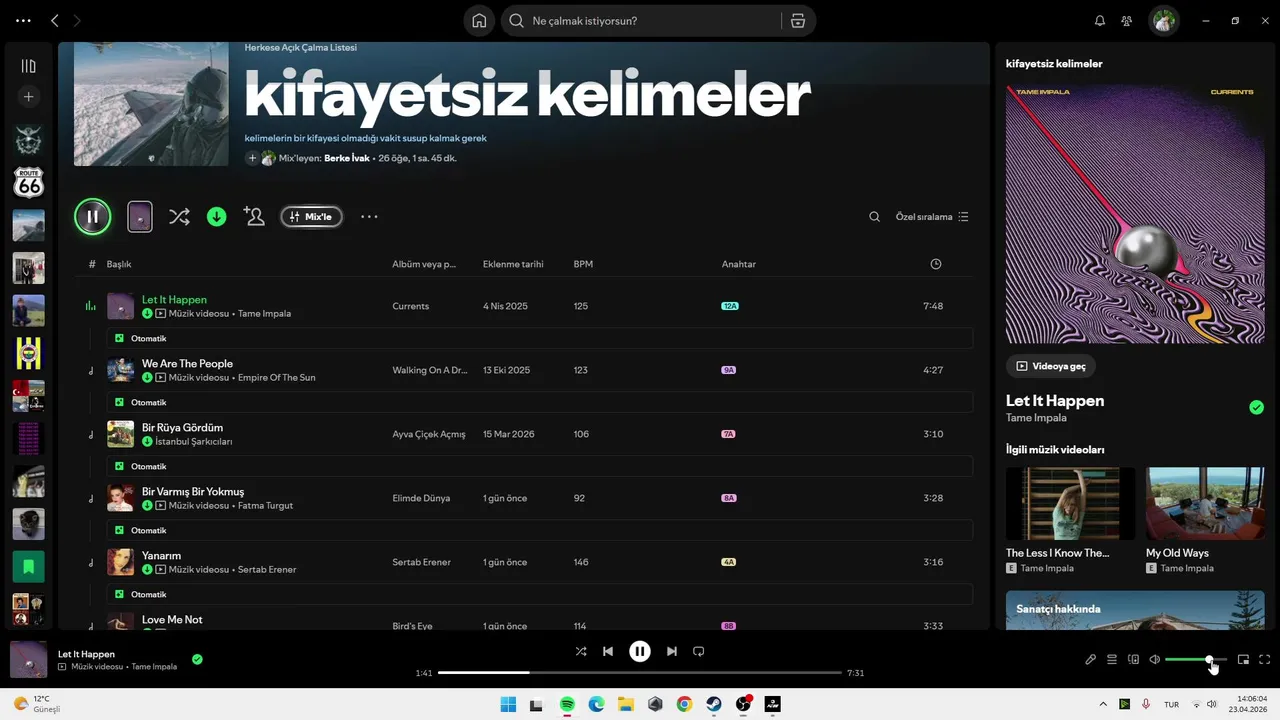1280x720 pixels.
Task: Open The Less I Know The Better video thumbnail
Action: [1070, 504]
